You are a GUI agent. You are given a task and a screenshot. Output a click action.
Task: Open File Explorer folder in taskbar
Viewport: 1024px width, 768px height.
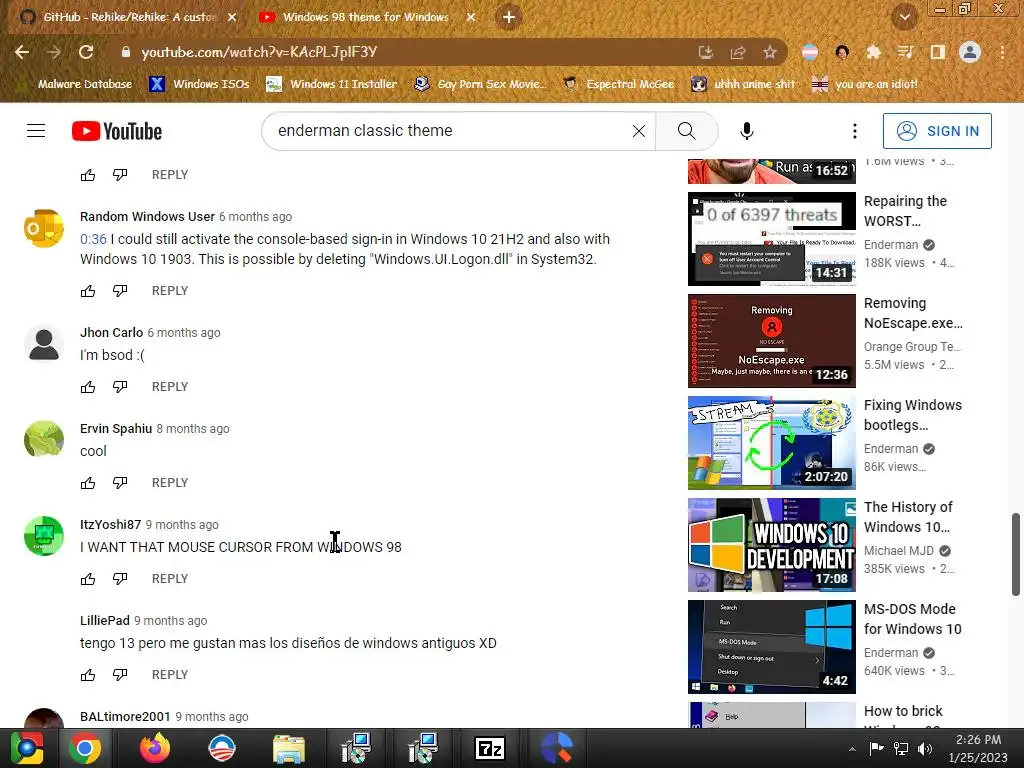[x=288, y=748]
